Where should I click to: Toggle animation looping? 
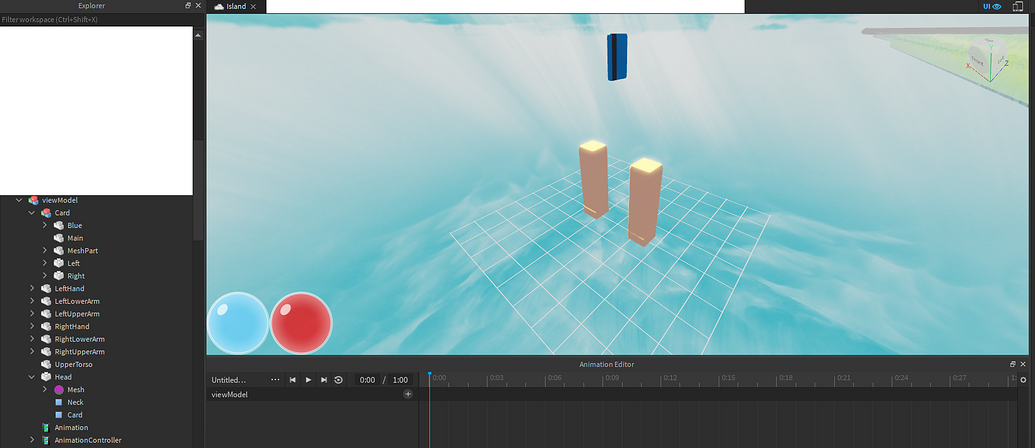pos(339,380)
